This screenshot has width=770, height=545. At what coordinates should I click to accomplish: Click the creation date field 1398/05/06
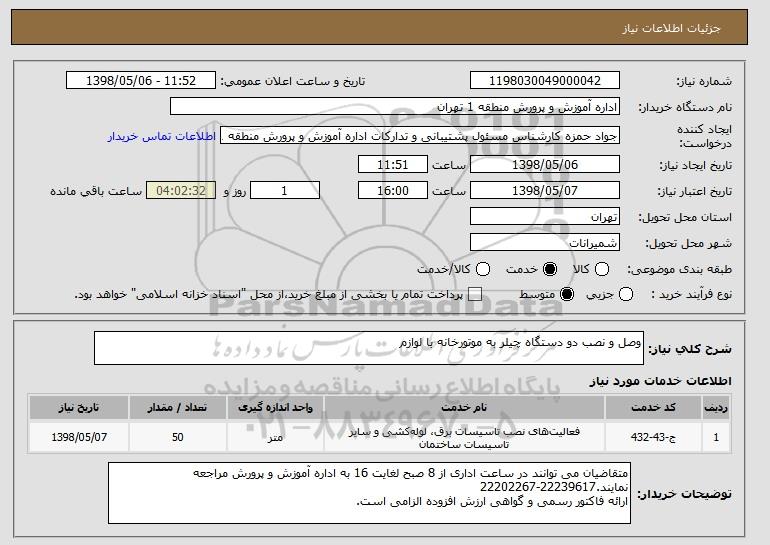click(545, 164)
